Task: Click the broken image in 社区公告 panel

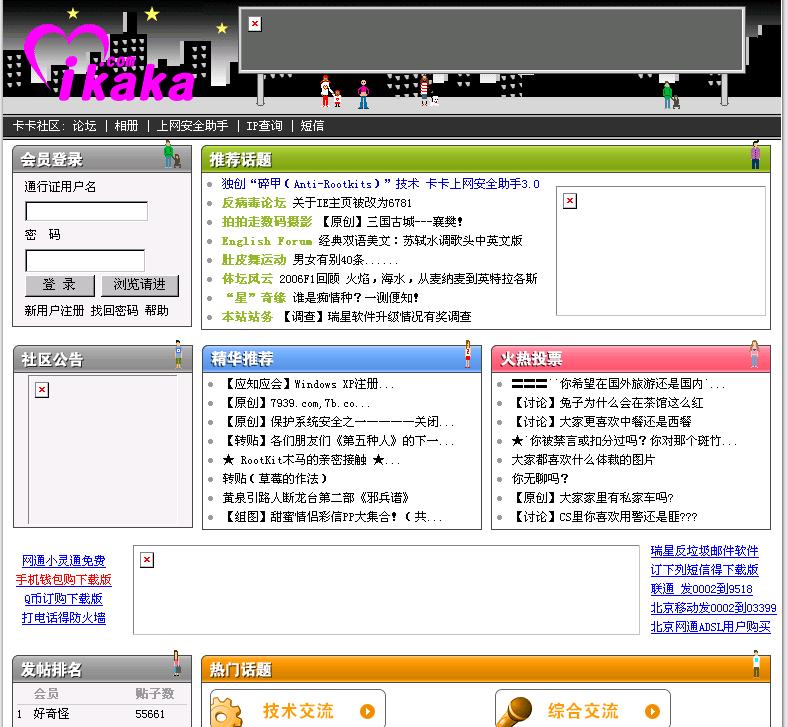Action: 42,390
